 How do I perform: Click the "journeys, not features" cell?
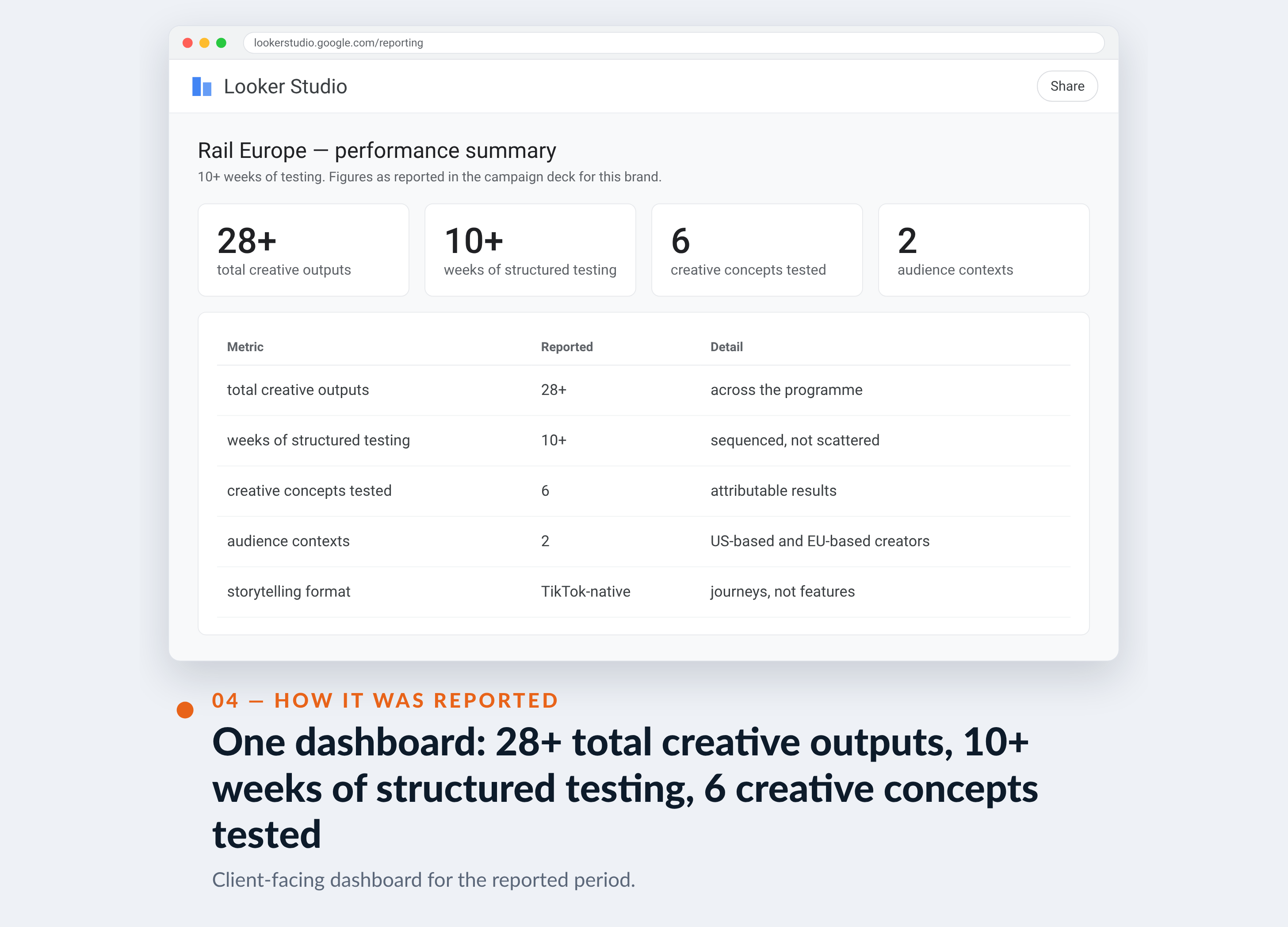coord(783,592)
